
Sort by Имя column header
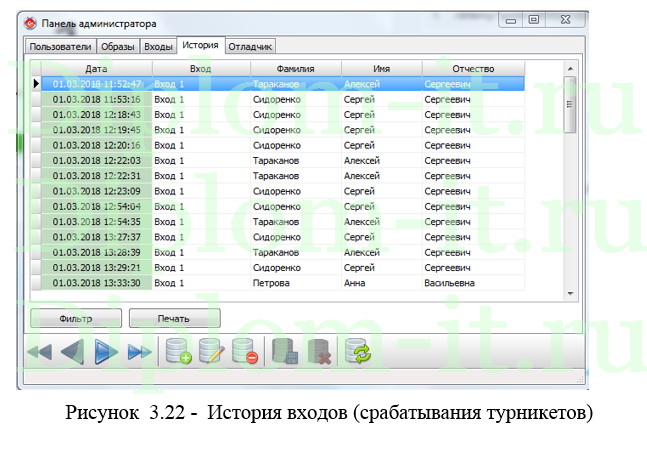pos(382,69)
